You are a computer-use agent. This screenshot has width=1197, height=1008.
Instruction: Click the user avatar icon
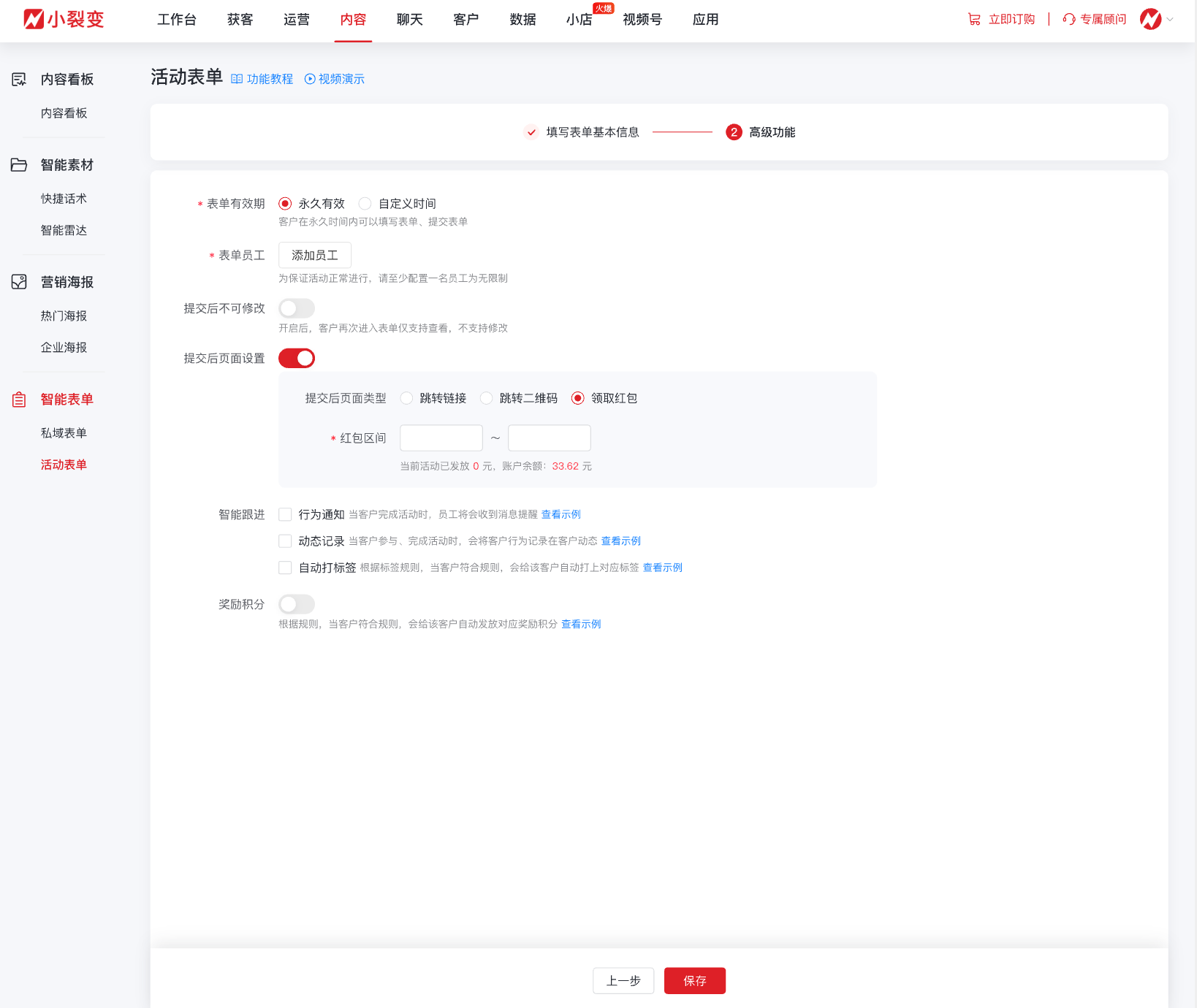[x=1151, y=19]
